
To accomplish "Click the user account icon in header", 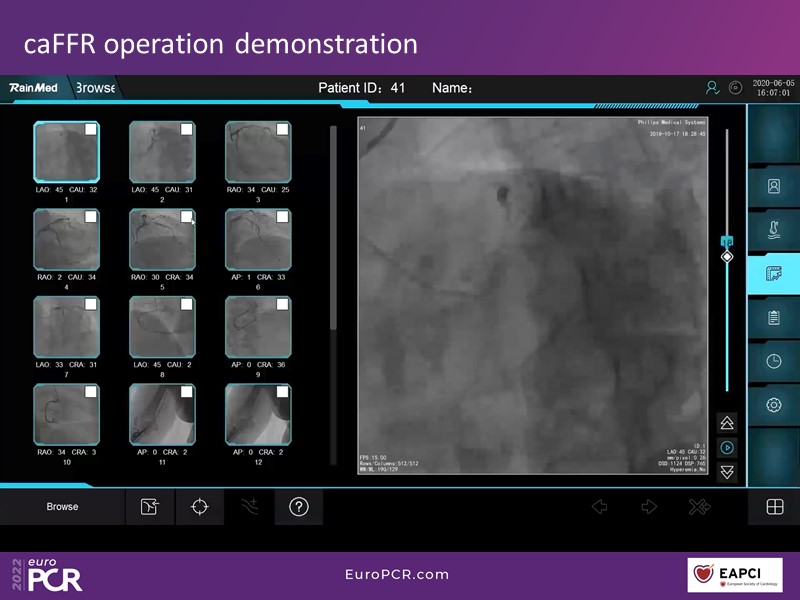I will coord(712,88).
